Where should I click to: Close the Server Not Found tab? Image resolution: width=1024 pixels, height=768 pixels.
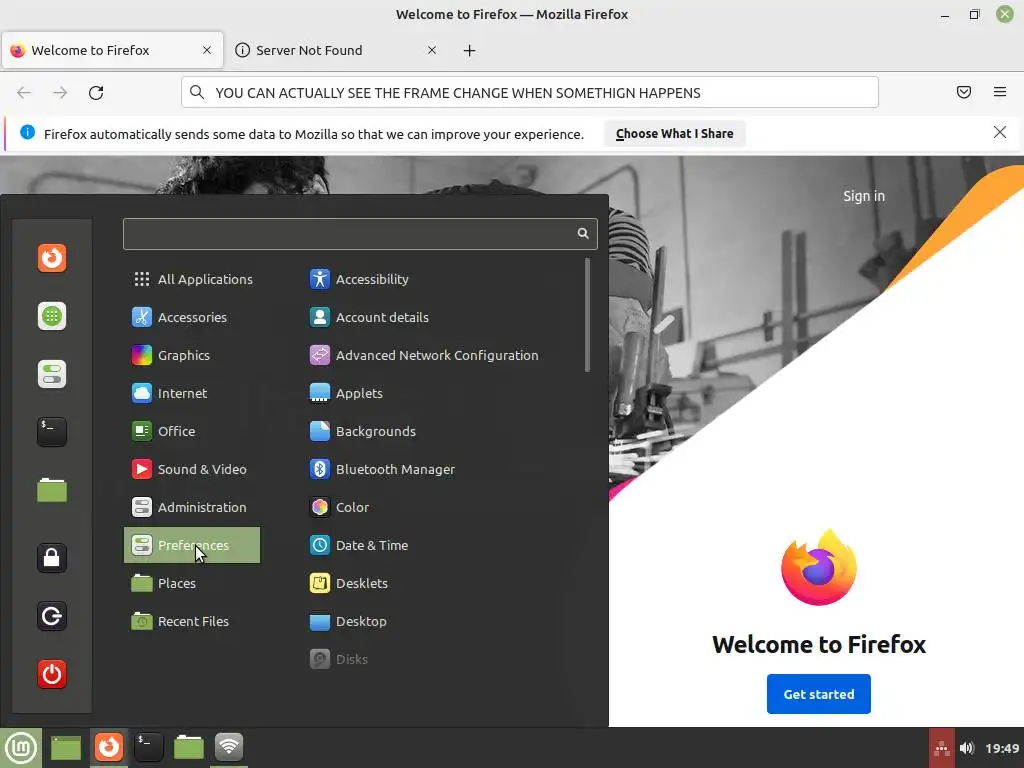(x=432, y=50)
